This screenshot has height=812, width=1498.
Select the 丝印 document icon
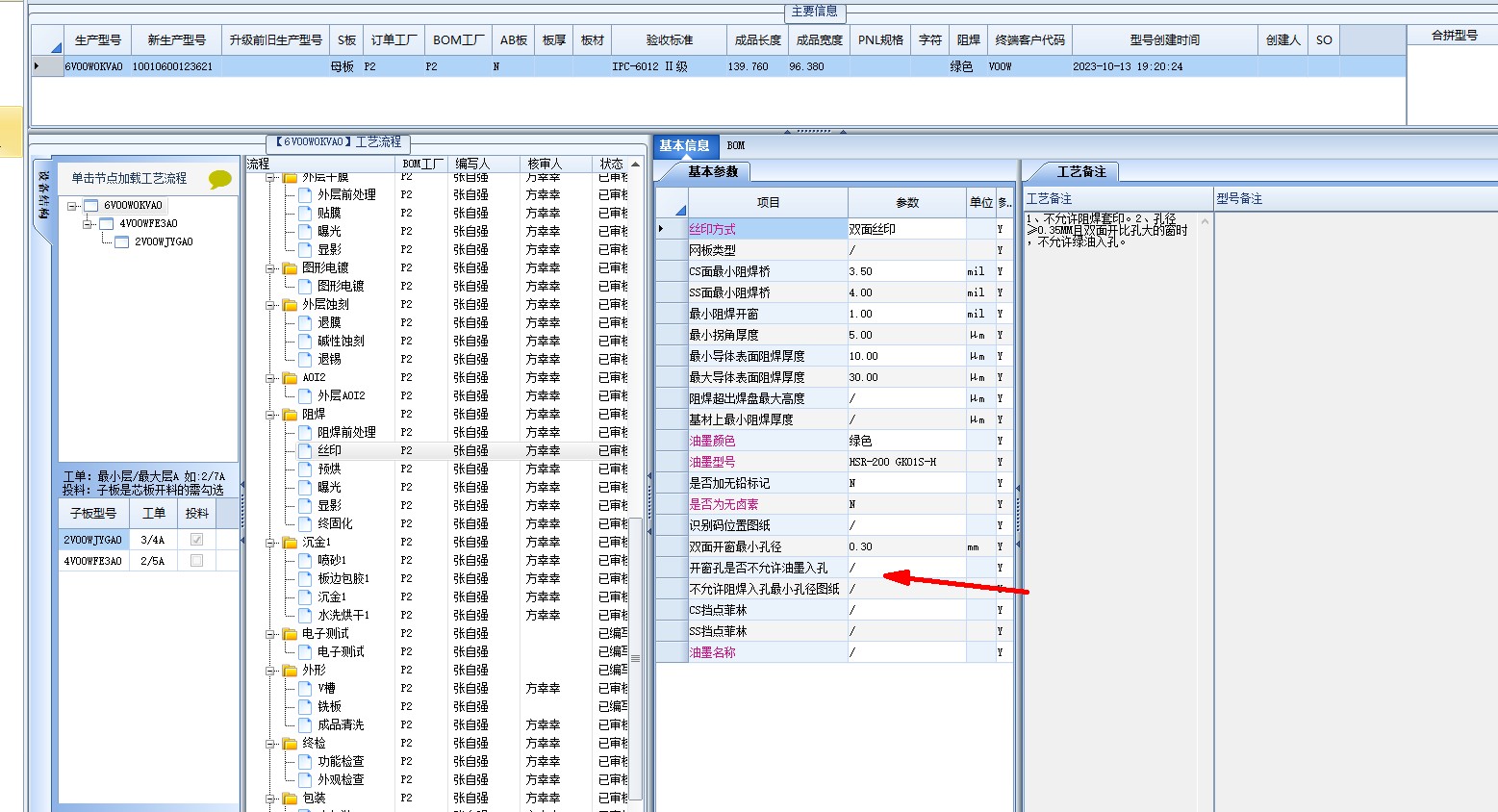pos(305,450)
